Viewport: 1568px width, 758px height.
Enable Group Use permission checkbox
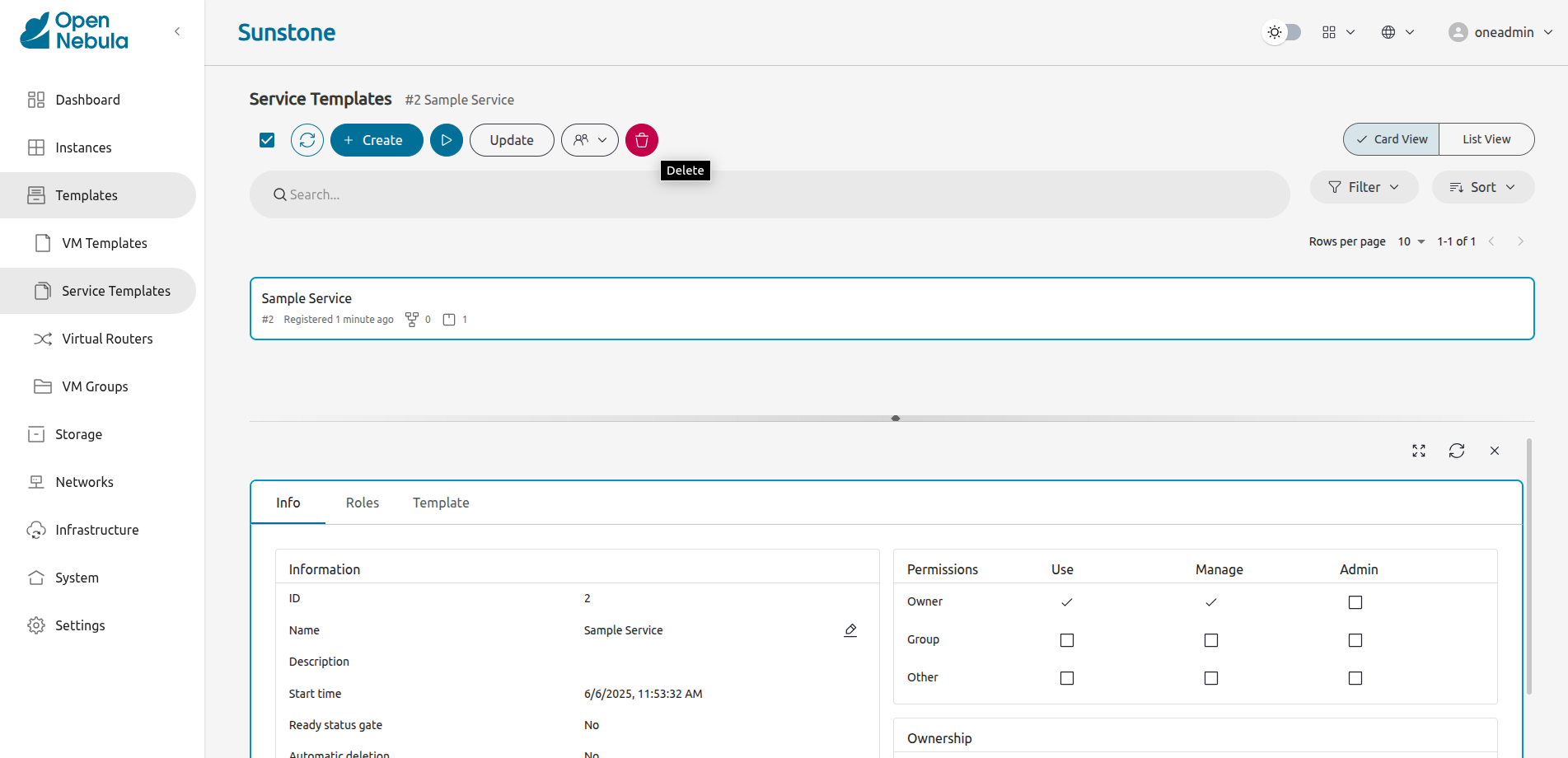coord(1066,640)
